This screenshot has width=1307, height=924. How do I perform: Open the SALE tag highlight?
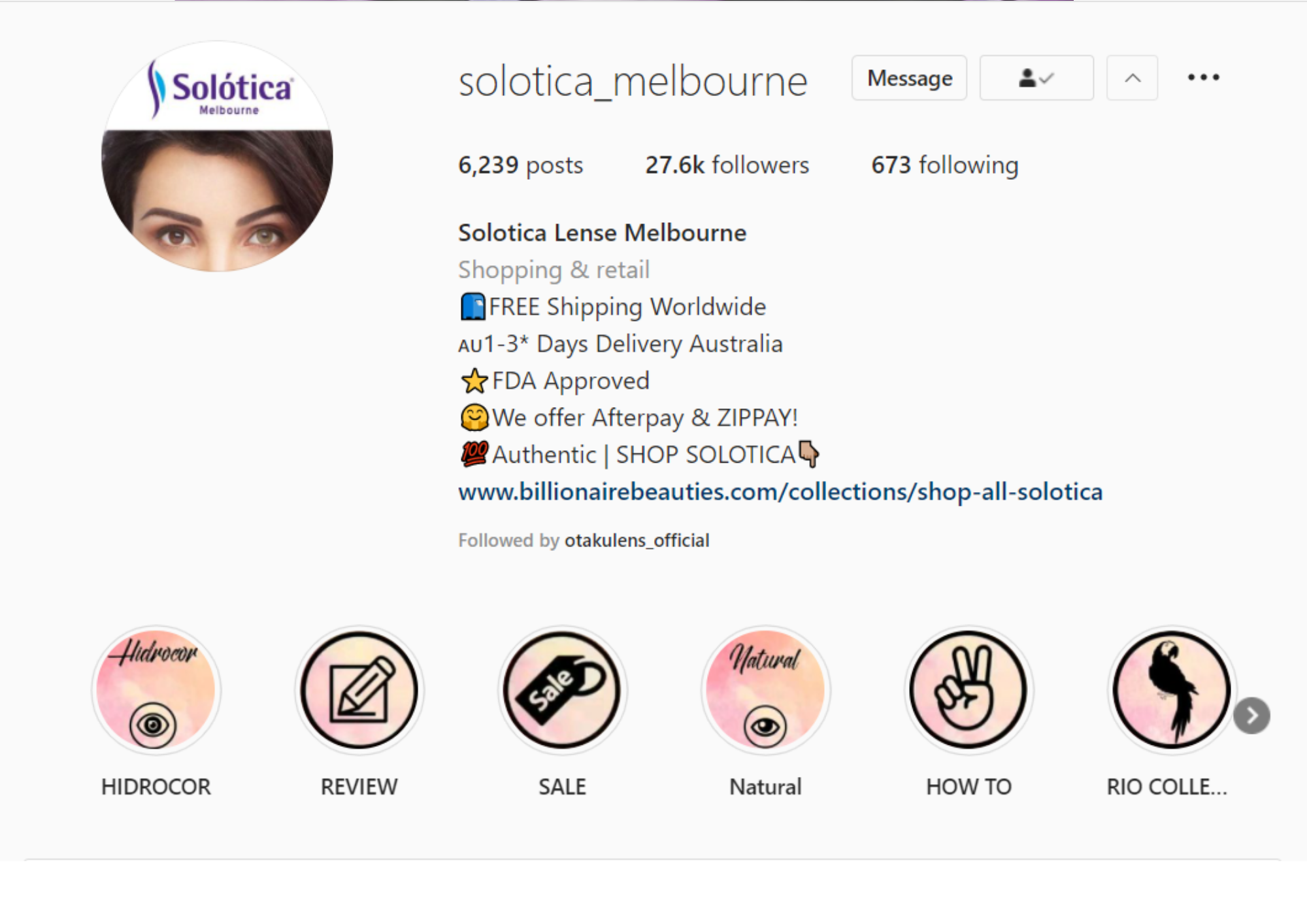(562, 690)
